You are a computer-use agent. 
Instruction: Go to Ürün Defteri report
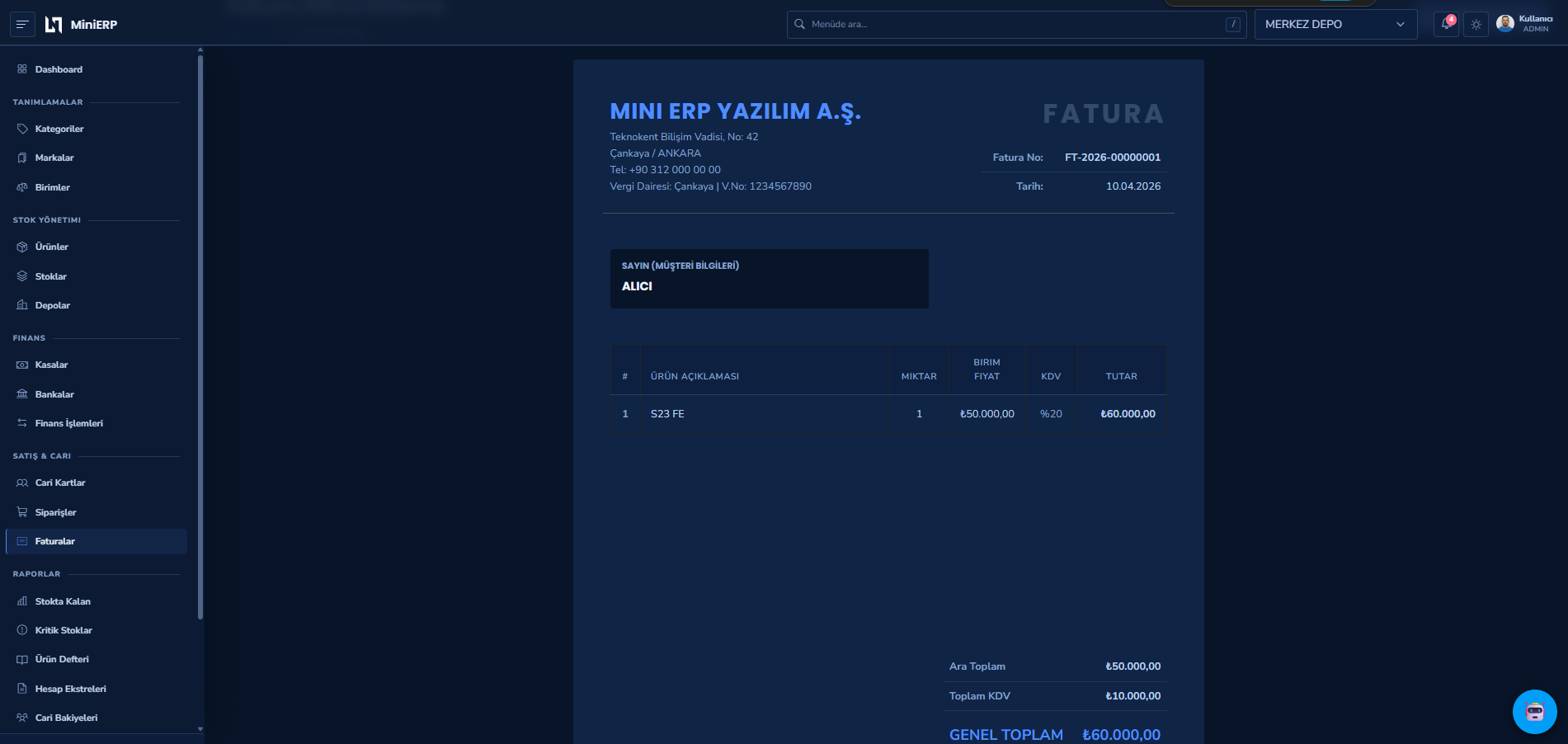96,659
